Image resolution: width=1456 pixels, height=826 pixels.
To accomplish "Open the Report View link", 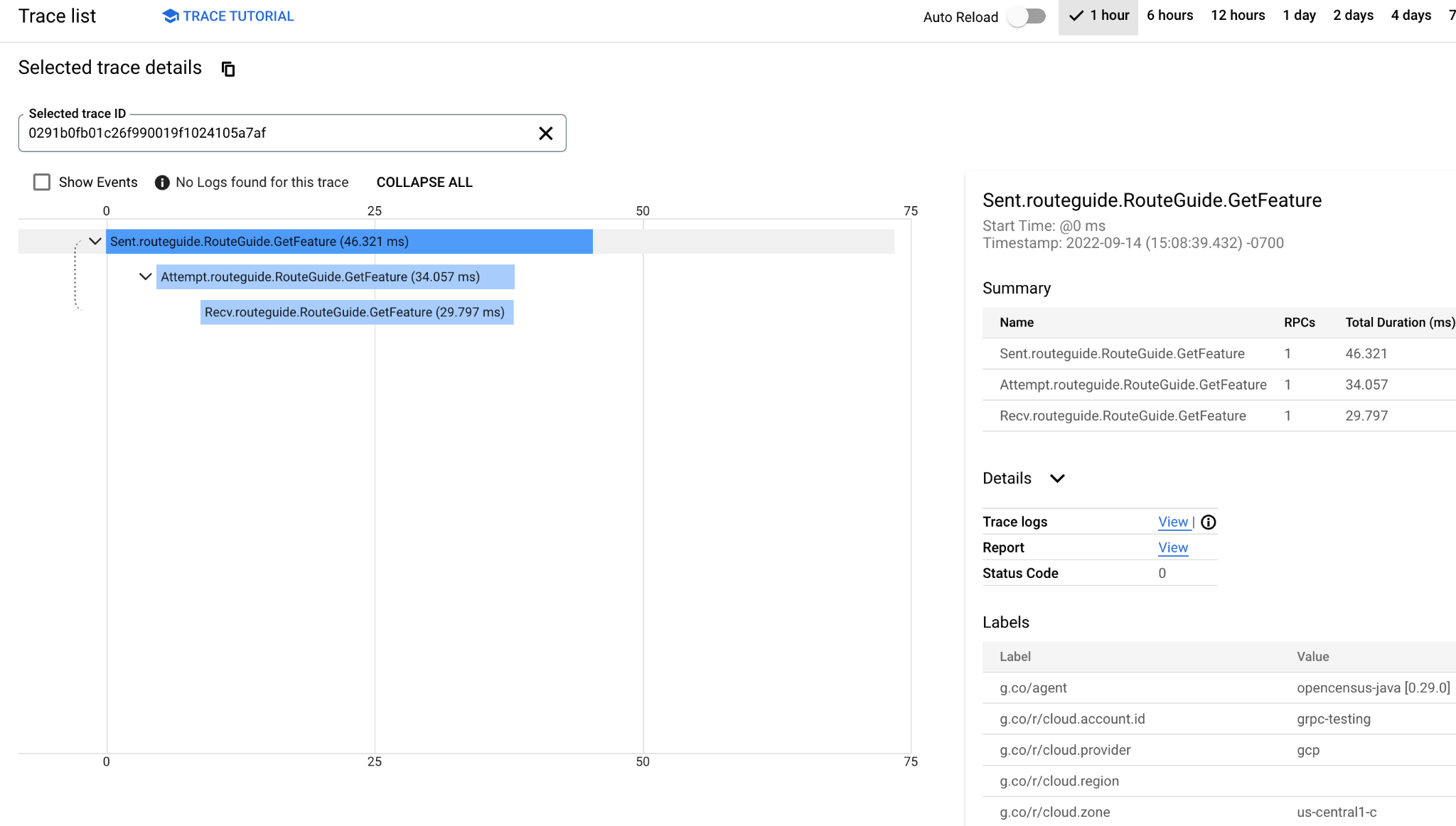I will pyautogui.click(x=1172, y=547).
